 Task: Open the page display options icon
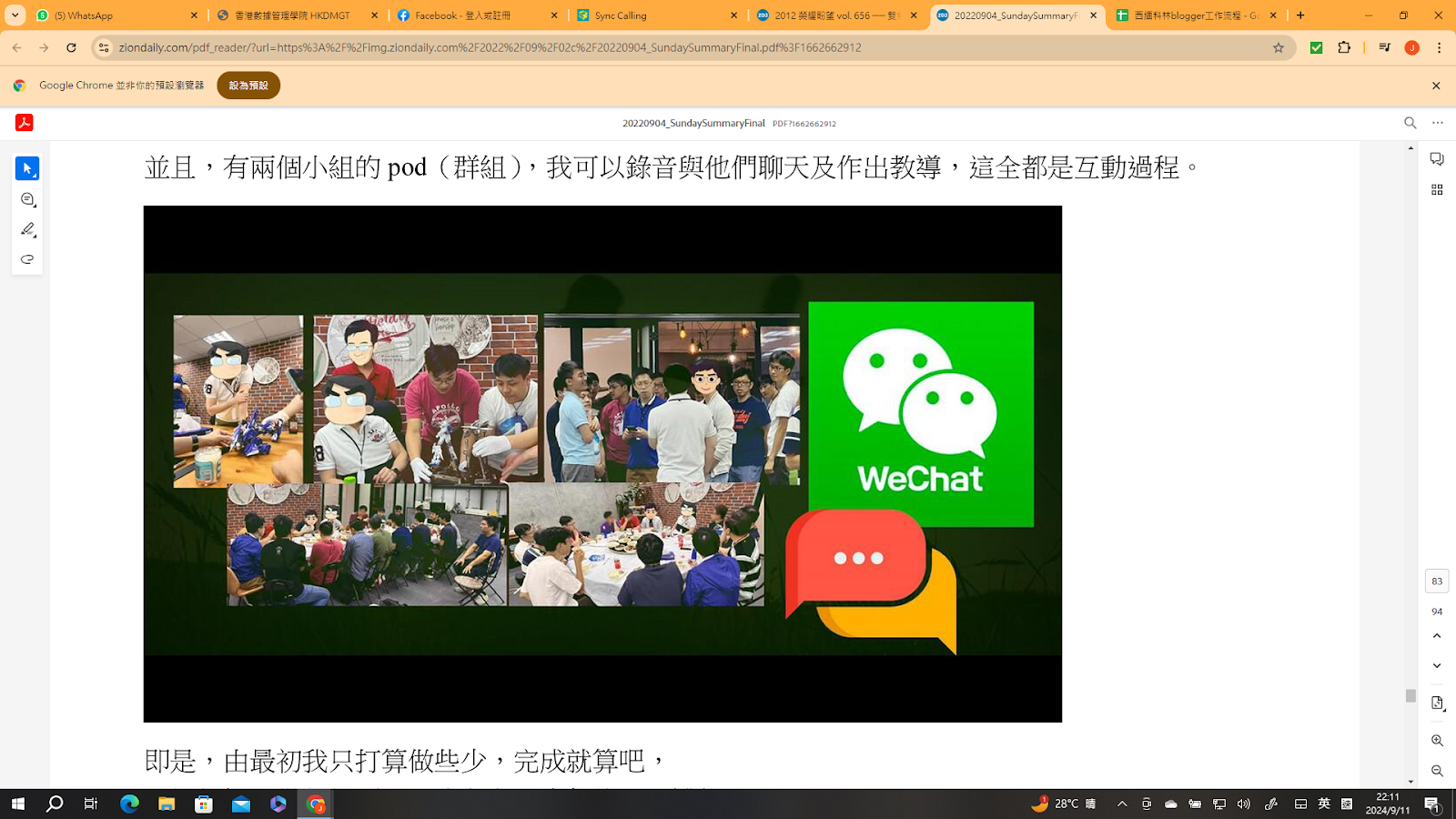click(1437, 703)
